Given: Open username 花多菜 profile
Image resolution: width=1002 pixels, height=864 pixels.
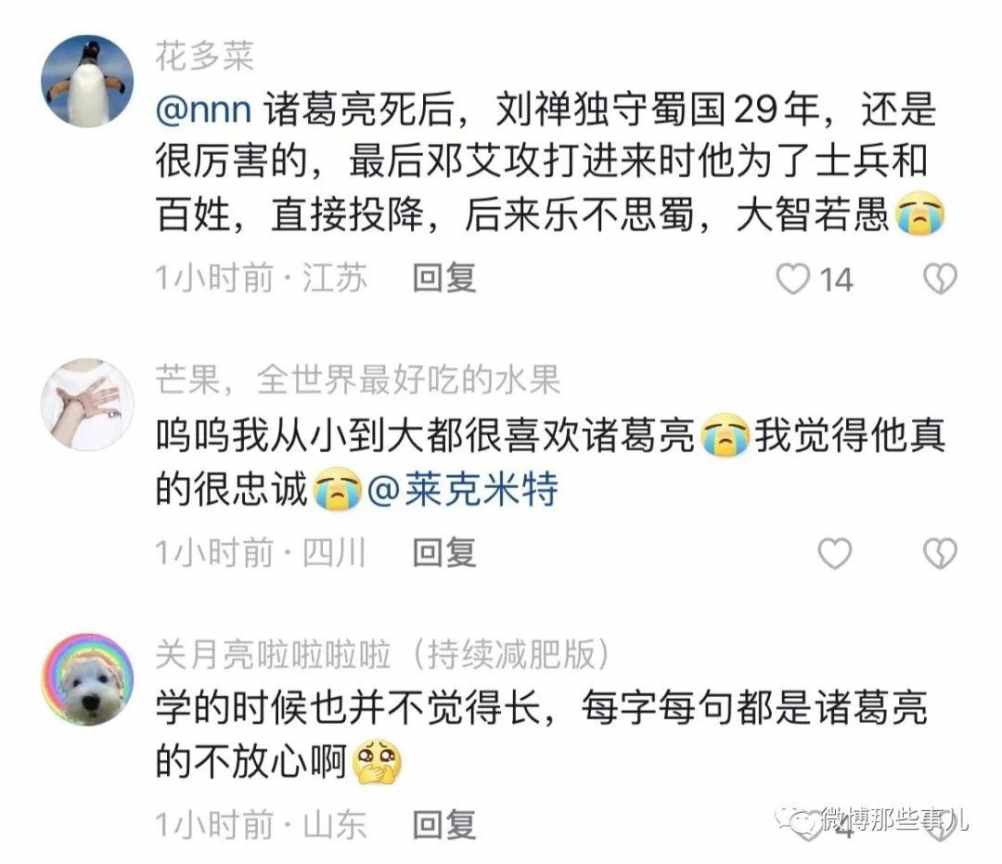Looking at the screenshot, I should pyautogui.click(x=204, y=56).
